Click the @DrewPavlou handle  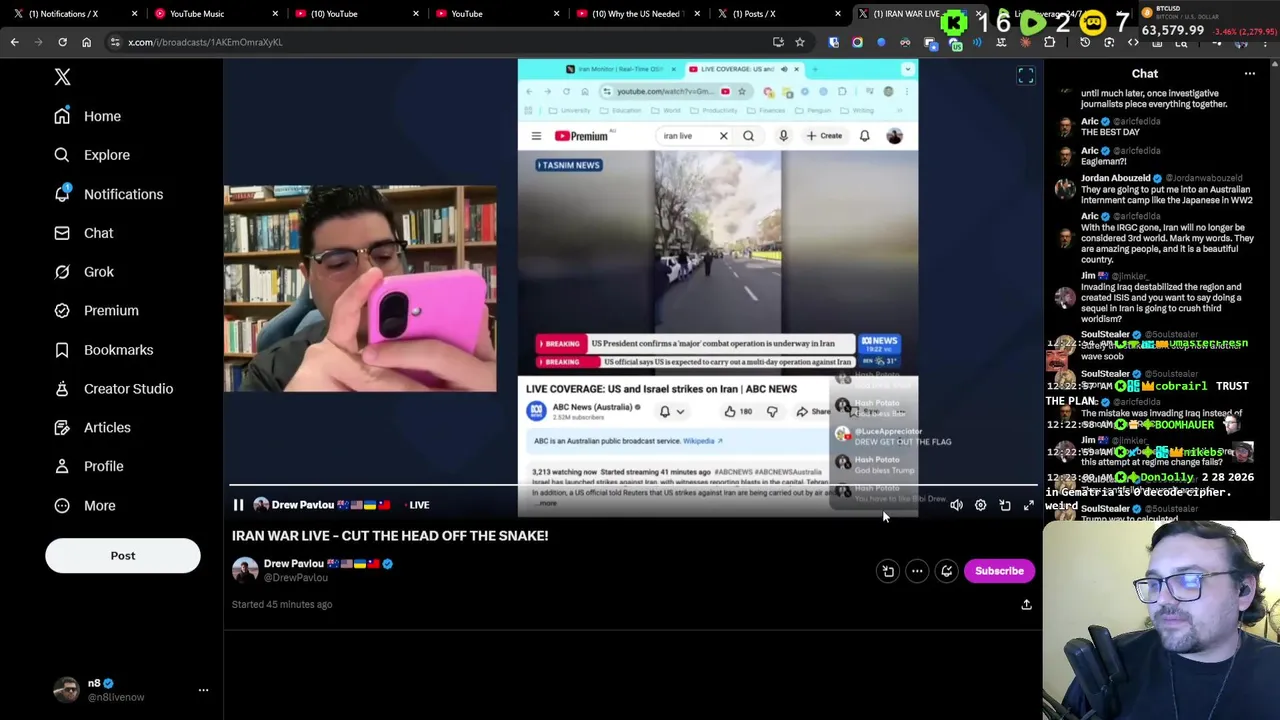(296, 578)
